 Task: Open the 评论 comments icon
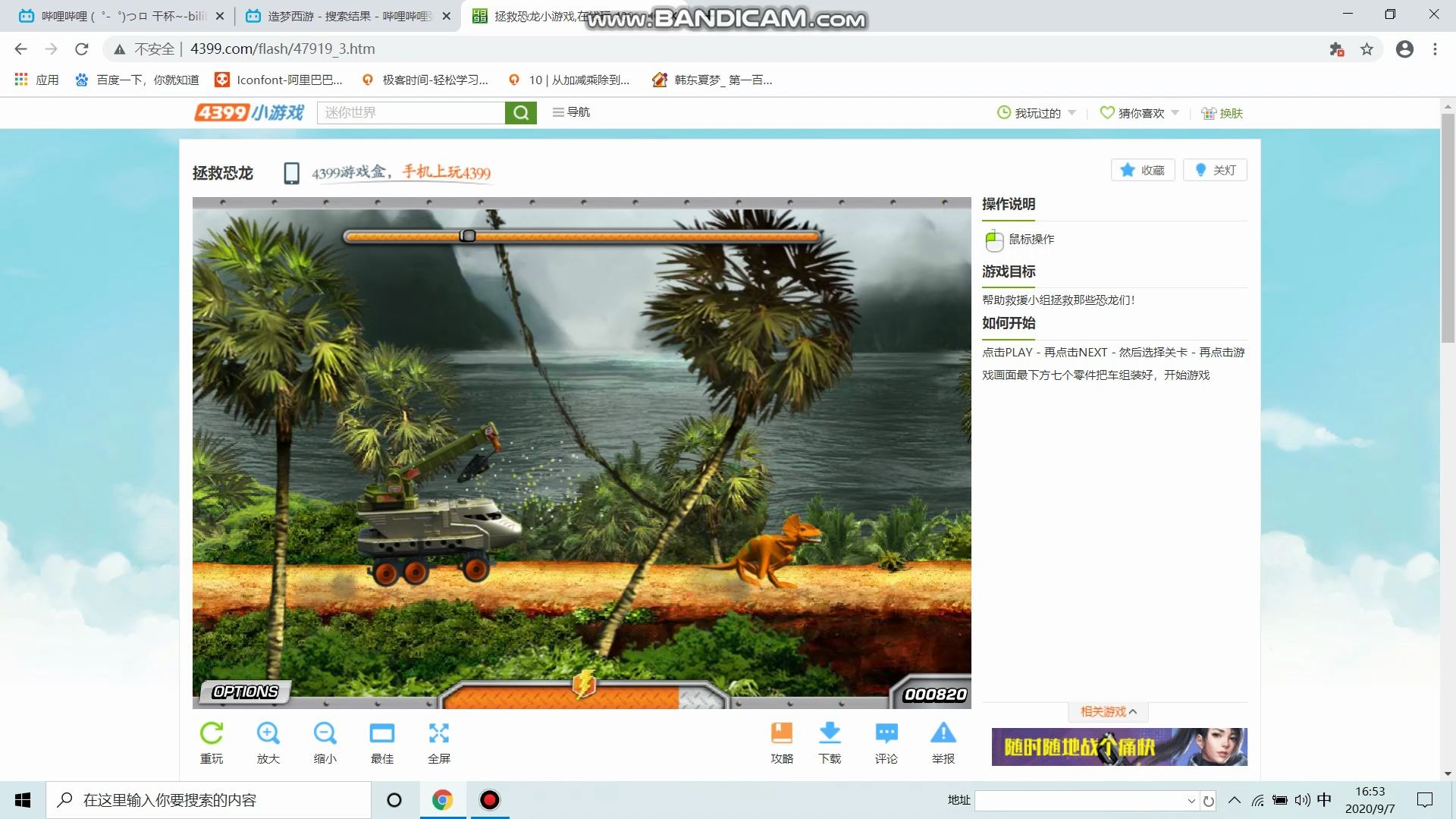[886, 733]
